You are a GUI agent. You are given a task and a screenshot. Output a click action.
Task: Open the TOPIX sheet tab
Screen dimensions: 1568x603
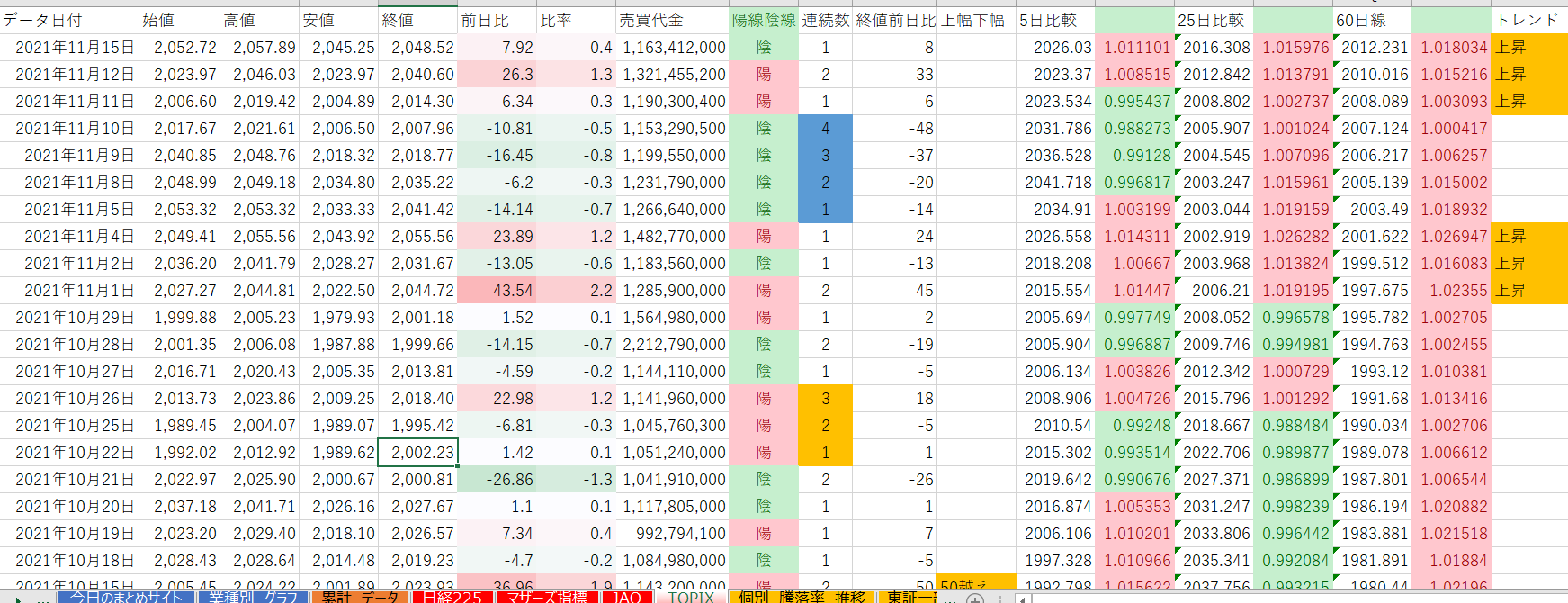690,597
